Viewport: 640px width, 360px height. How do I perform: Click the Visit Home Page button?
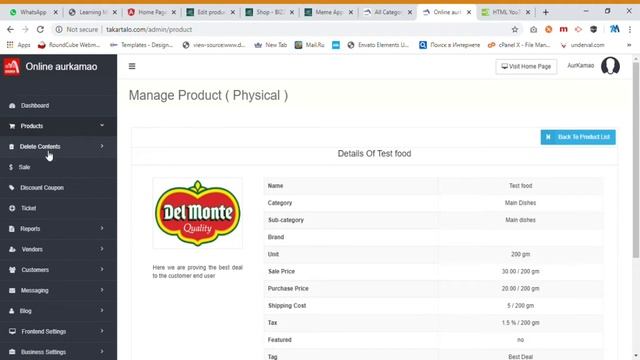[526, 66]
